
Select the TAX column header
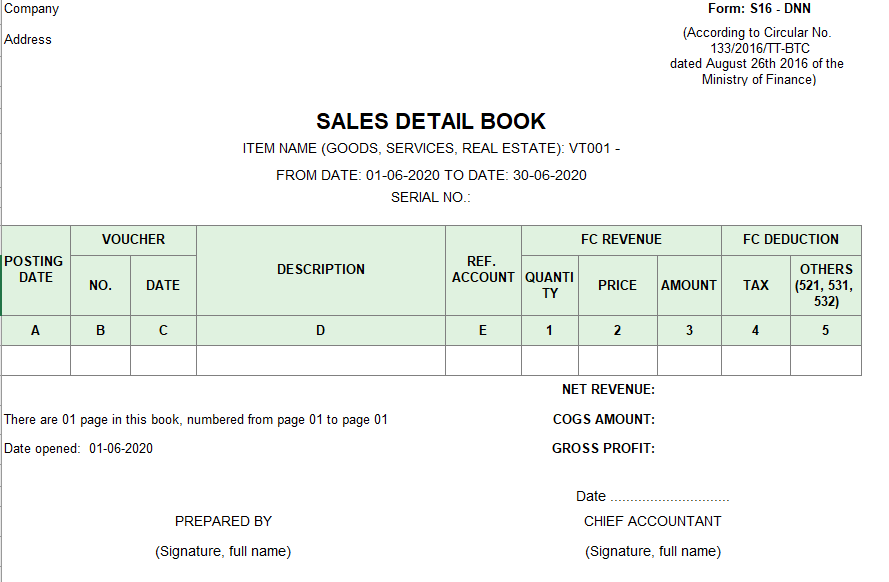(756, 285)
